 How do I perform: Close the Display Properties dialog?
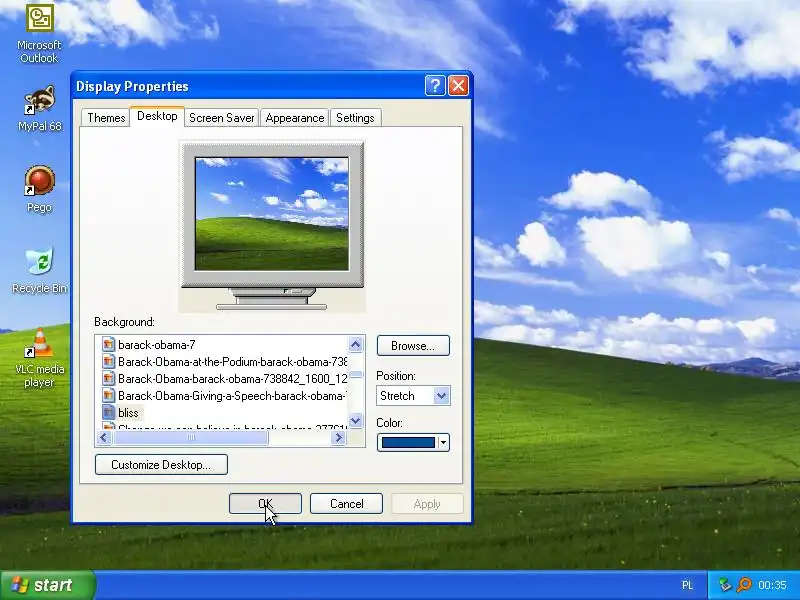tap(458, 86)
